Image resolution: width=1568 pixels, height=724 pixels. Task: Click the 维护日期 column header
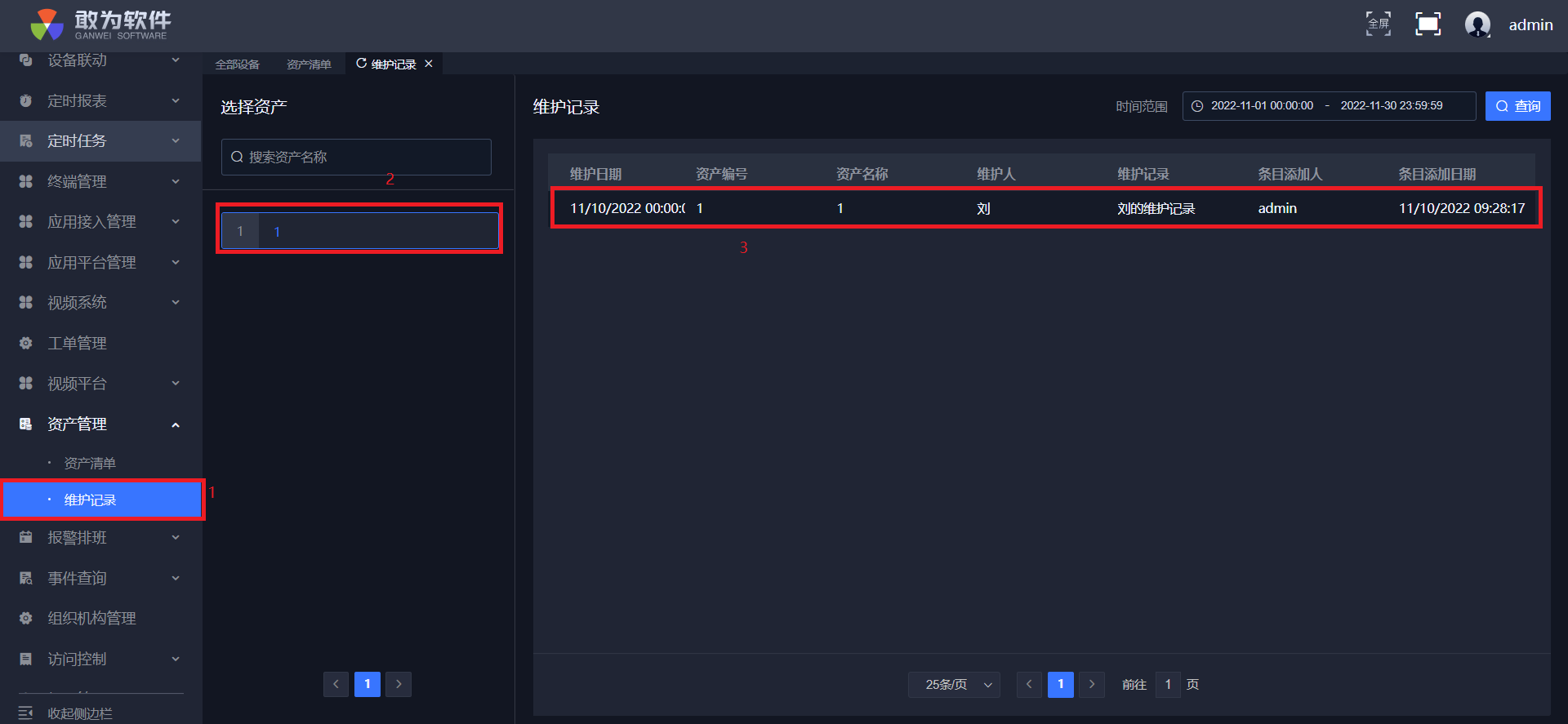[x=596, y=174]
